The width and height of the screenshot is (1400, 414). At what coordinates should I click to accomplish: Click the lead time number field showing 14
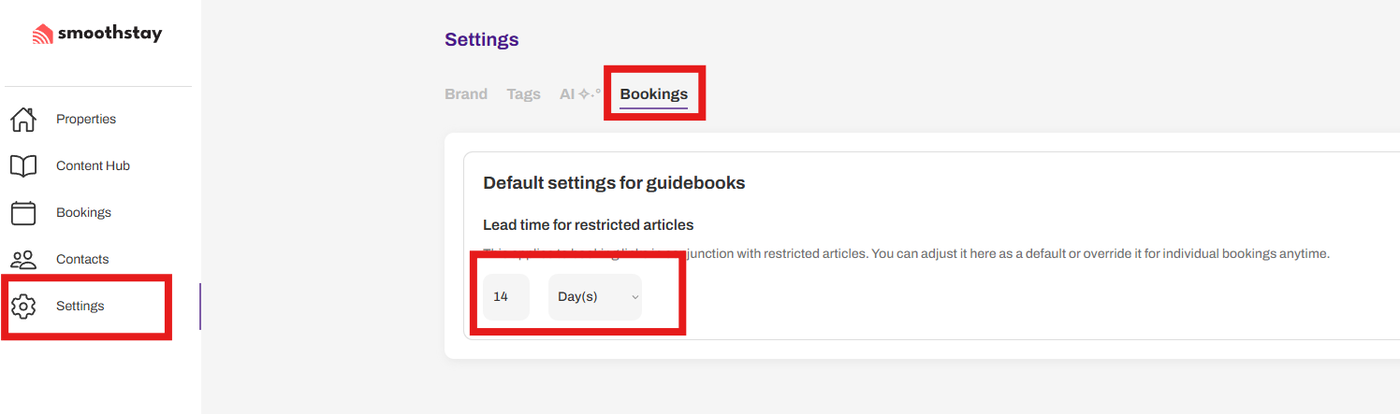coord(506,297)
